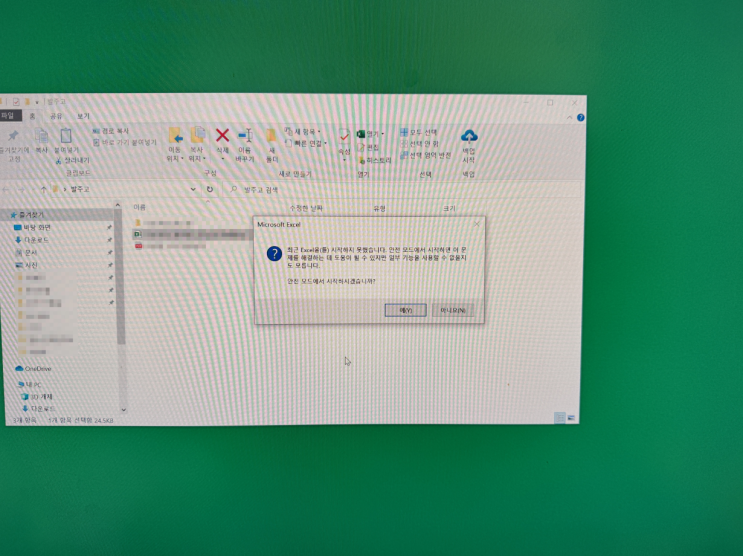
Task: Open the 빠른 연결 dropdown
Action: (306, 143)
